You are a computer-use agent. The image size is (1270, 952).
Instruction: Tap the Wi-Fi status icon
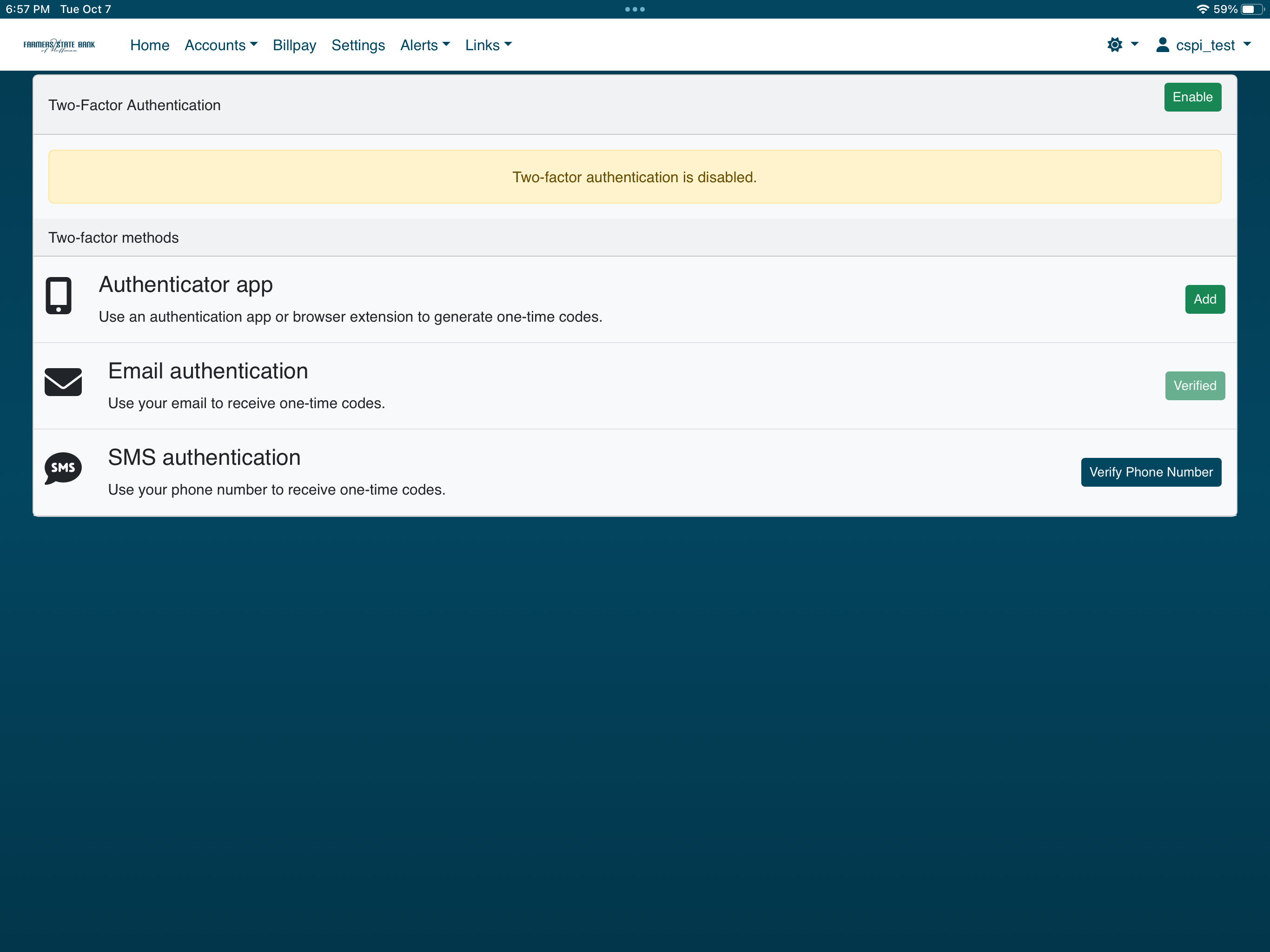1202,9
